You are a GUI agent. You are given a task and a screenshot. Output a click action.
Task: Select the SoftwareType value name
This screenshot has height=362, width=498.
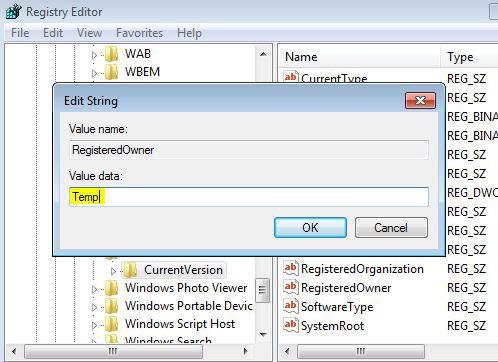(337, 307)
